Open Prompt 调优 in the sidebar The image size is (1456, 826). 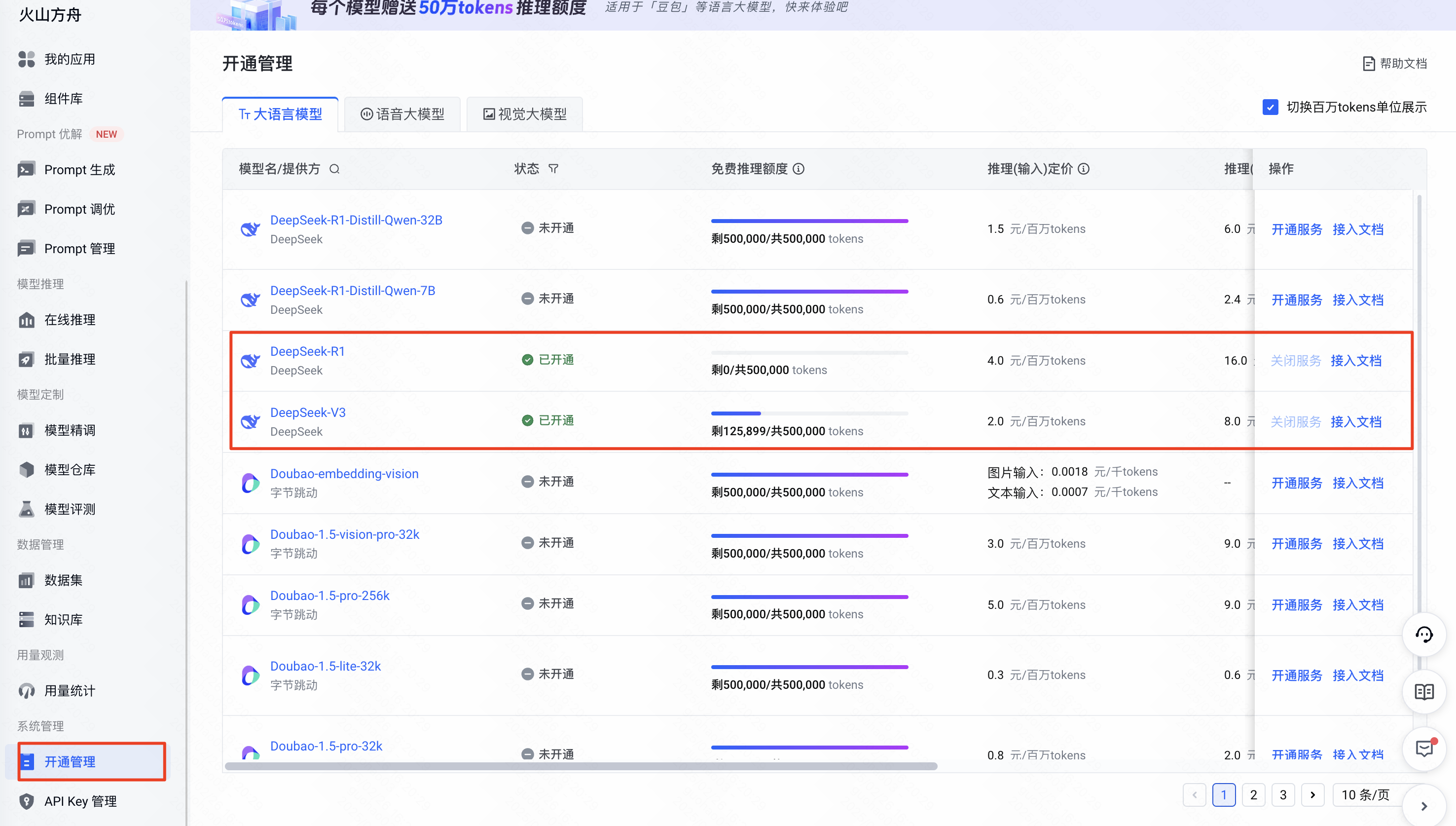(79, 209)
